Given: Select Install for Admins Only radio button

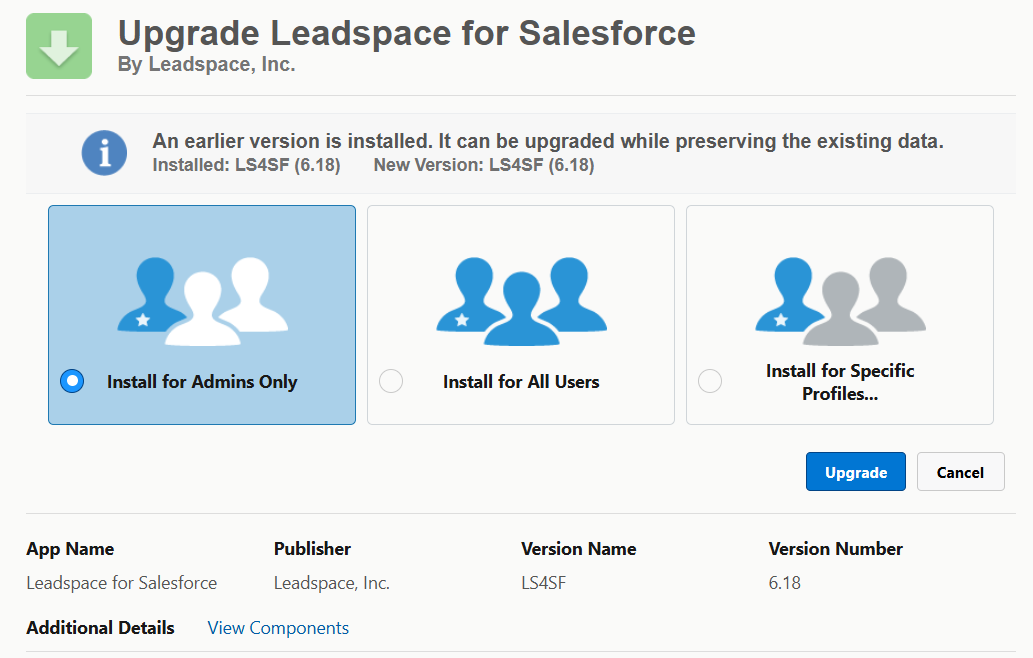Looking at the screenshot, I should [72, 381].
